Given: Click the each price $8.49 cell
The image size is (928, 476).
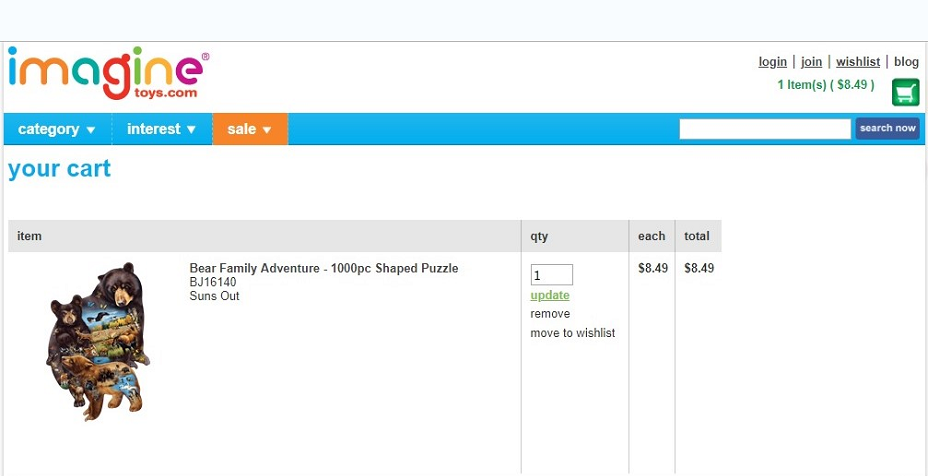Looking at the screenshot, I should pyautogui.click(x=653, y=268).
